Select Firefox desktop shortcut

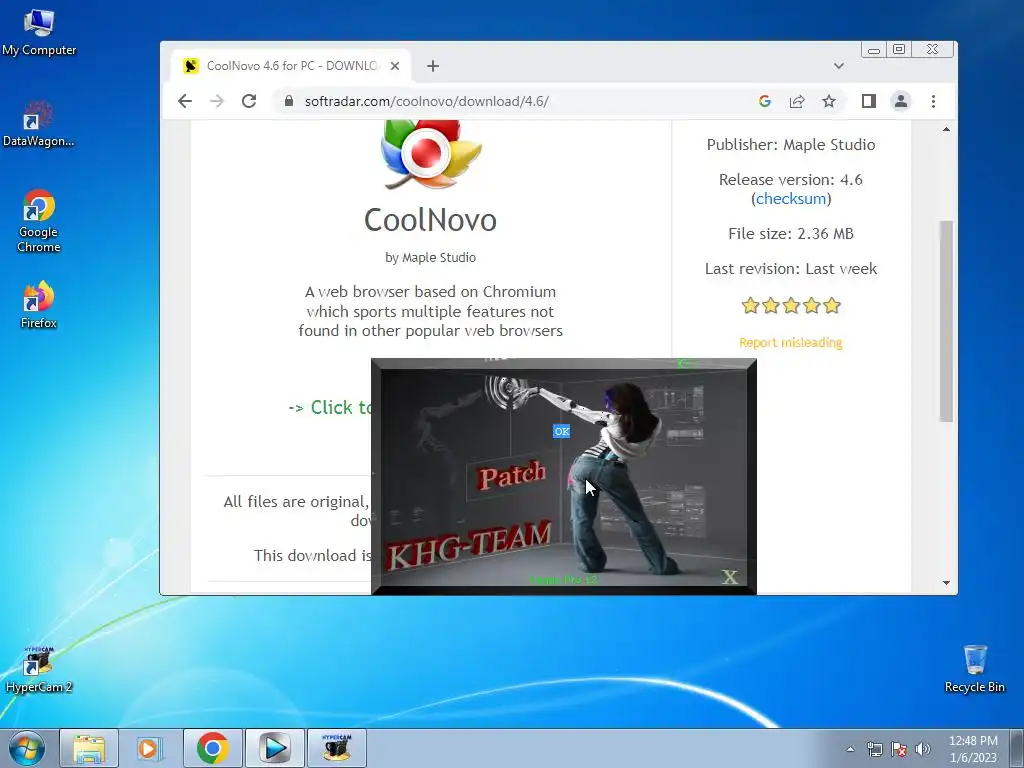click(39, 305)
